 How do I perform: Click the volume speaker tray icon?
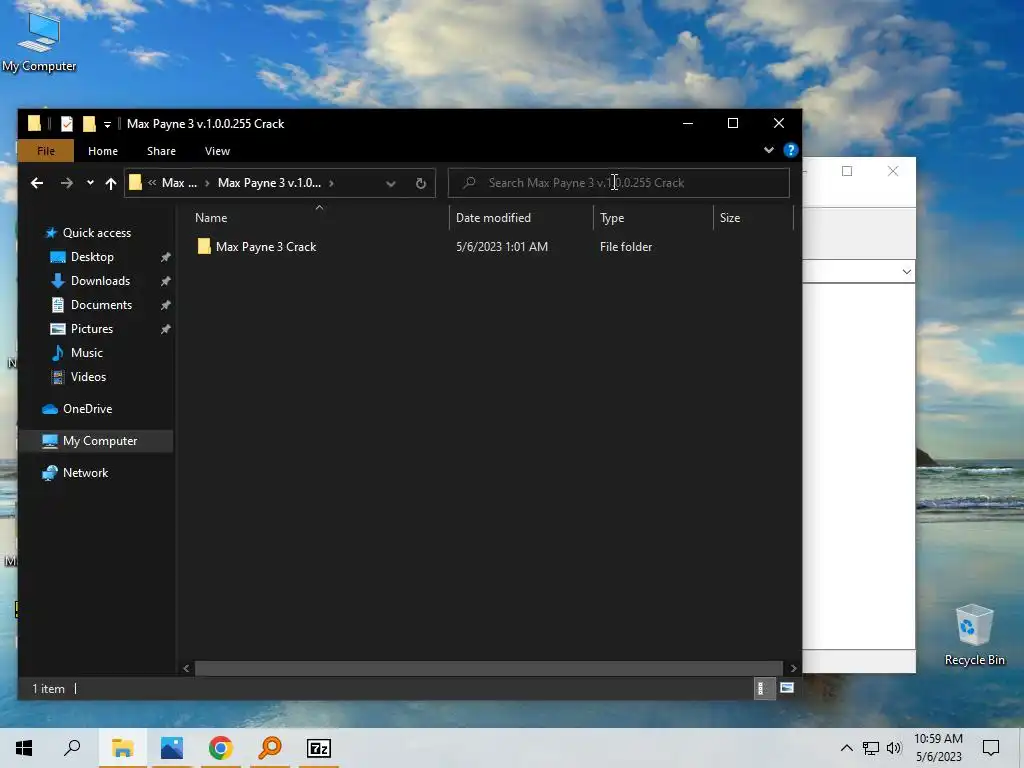coord(894,748)
